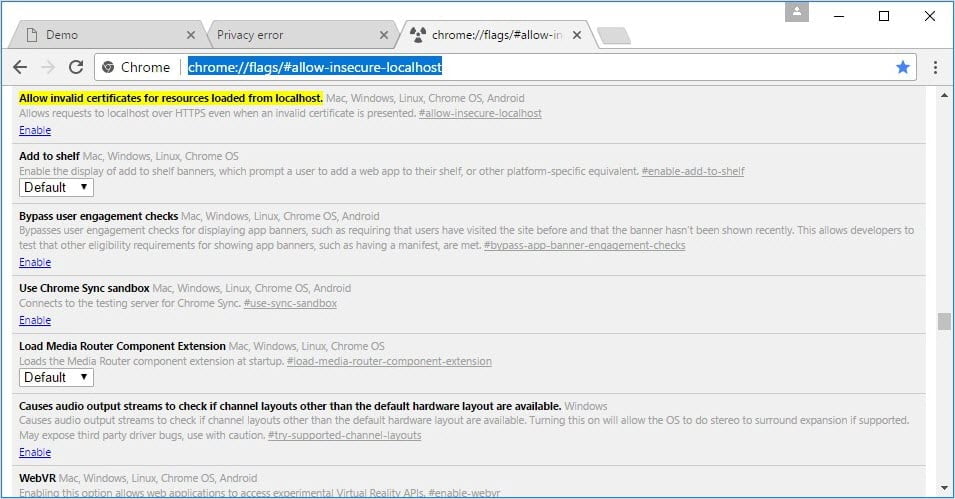This screenshot has height=499, width=955.
Task: Switch to the Privacy error tab
Action: [x=290, y=35]
